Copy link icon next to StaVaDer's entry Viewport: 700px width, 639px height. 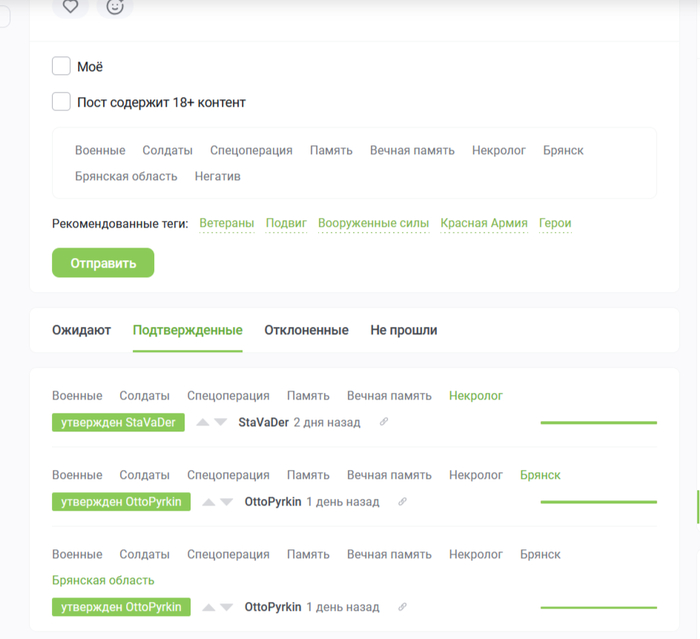pyautogui.click(x=384, y=422)
